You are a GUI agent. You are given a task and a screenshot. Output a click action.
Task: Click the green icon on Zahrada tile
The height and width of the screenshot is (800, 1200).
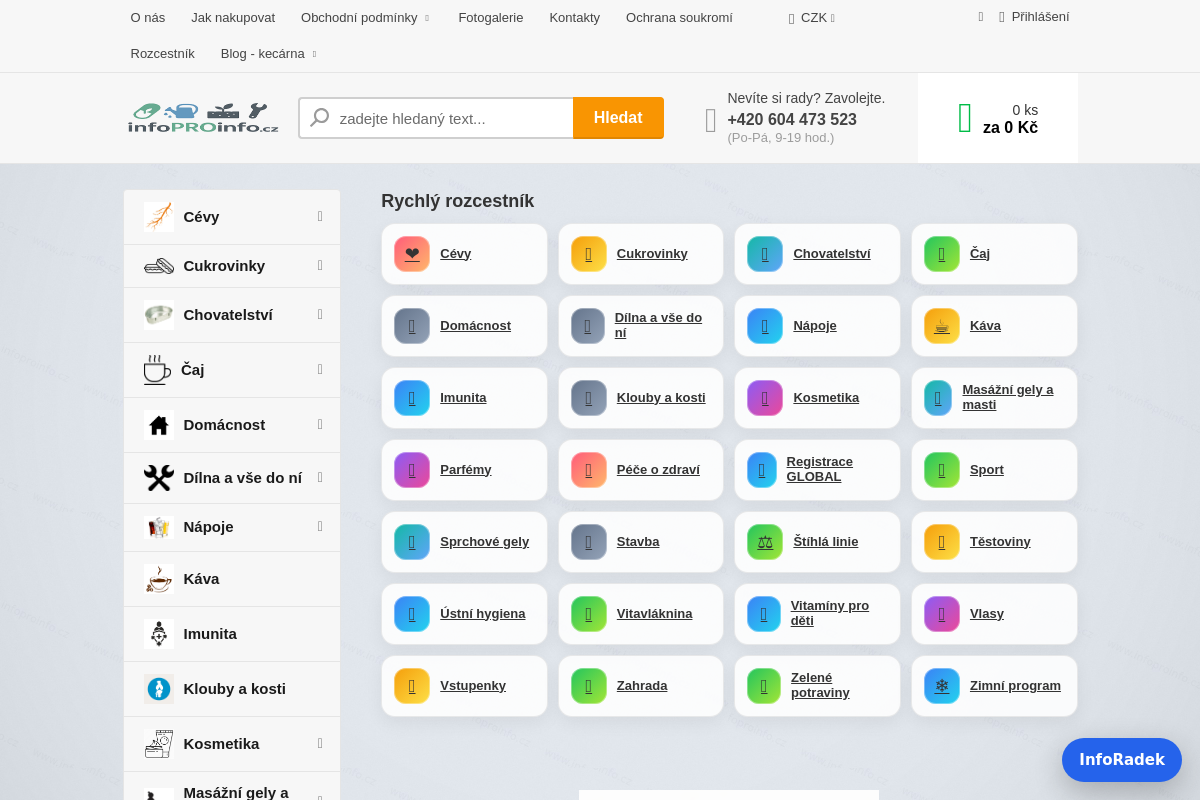coord(589,686)
